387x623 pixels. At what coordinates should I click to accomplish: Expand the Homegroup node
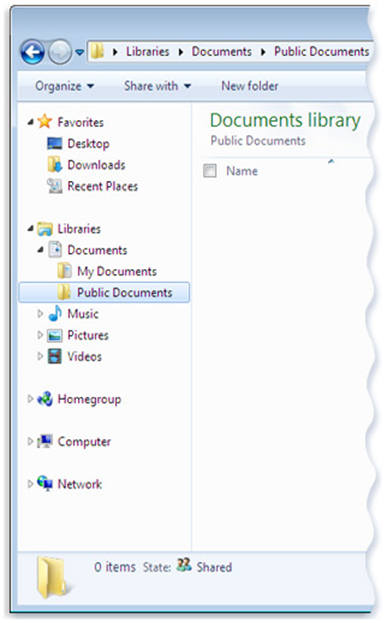(x=30, y=399)
